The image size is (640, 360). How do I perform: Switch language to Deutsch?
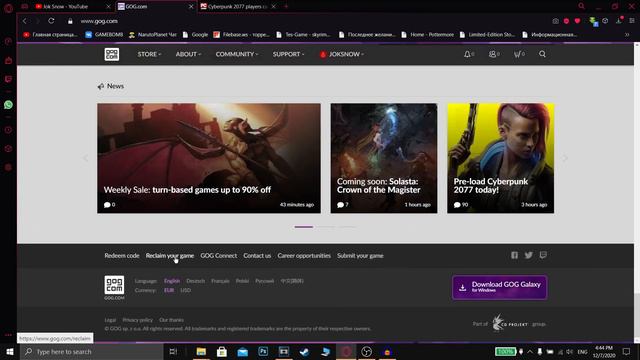click(196, 281)
